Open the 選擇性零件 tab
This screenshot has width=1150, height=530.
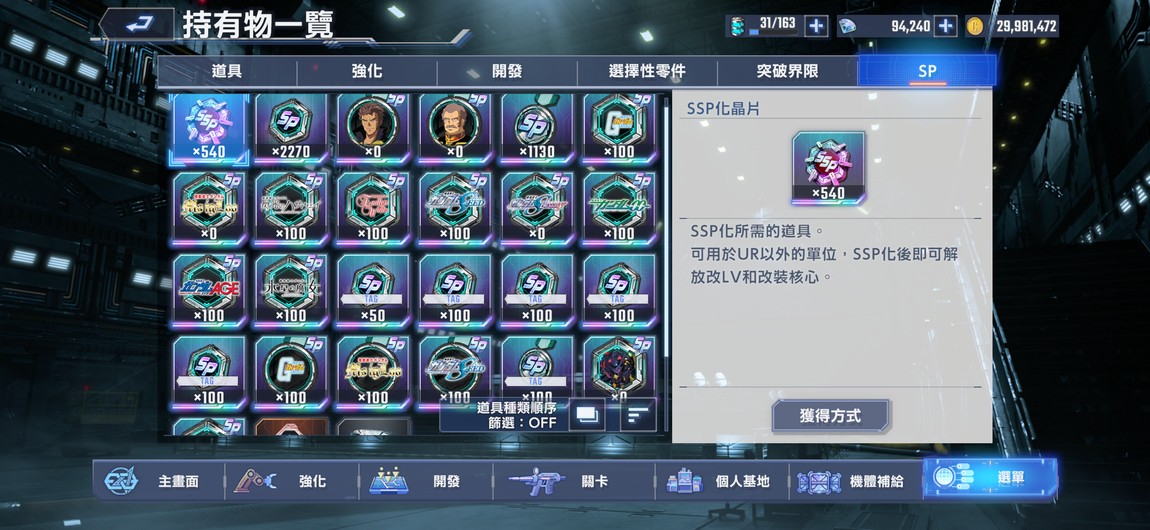647,72
